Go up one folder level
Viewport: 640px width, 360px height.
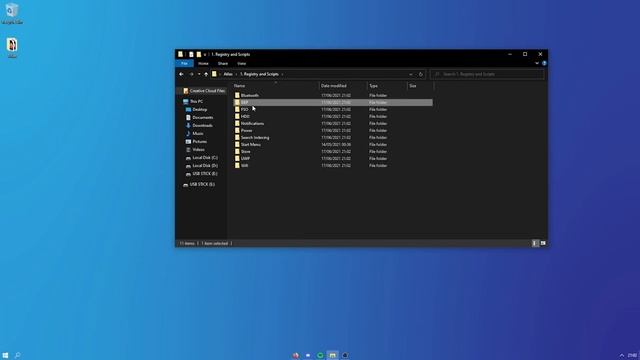206,74
